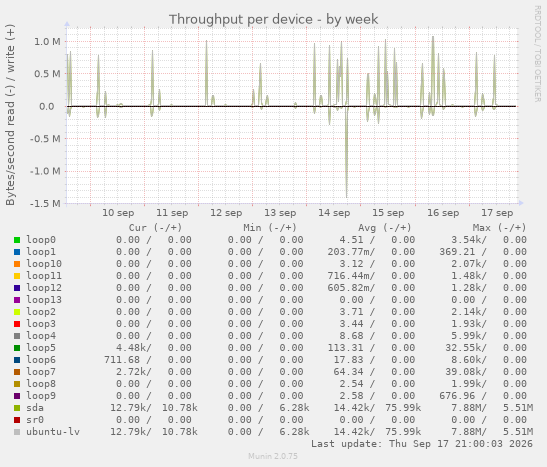Click the loop0 green color swatch

coord(17,240)
